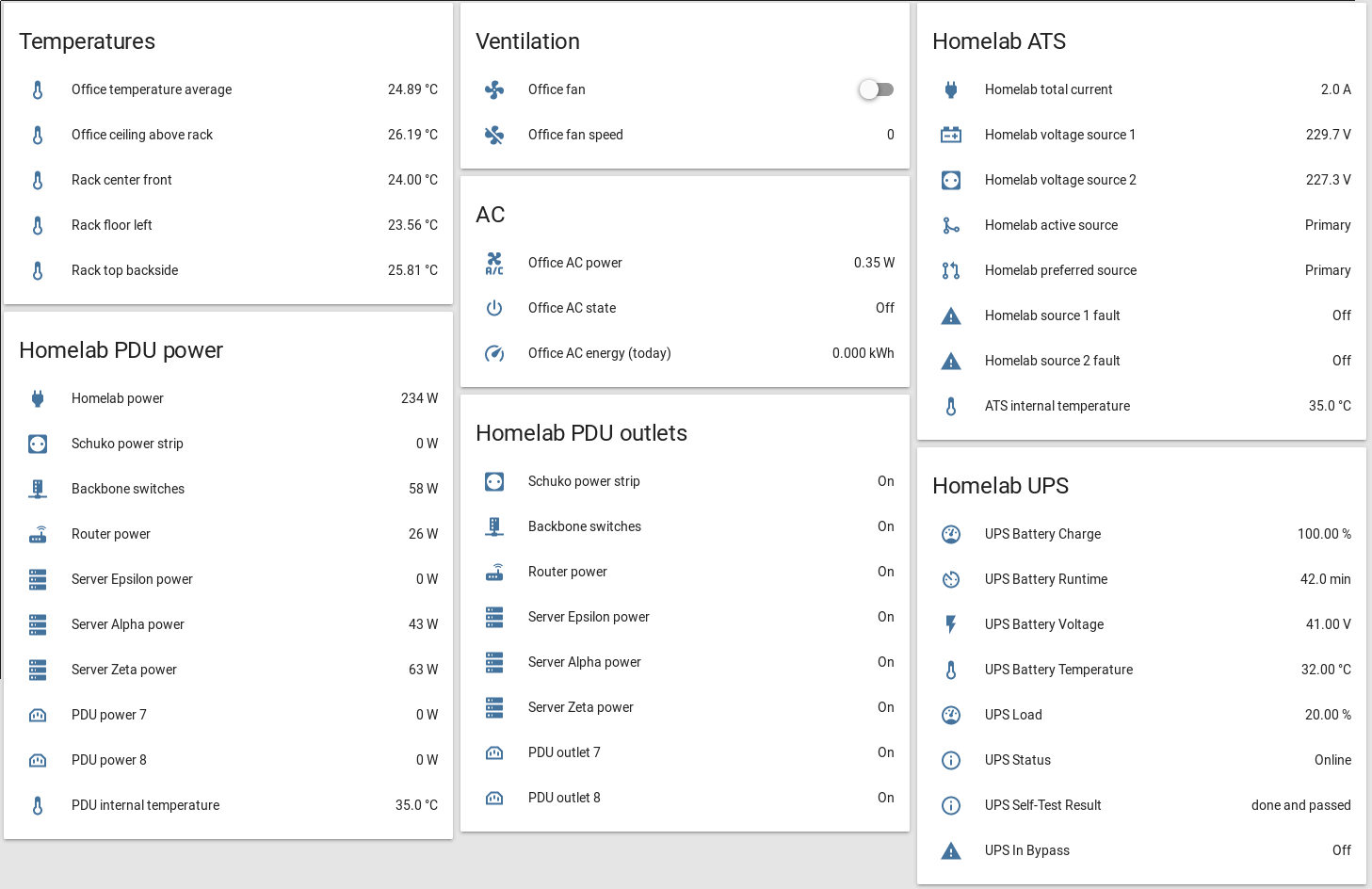Click the Router power icon in PDU outlets
Image resolution: width=1372 pixels, height=889 pixels.
[x=494, y=572]
